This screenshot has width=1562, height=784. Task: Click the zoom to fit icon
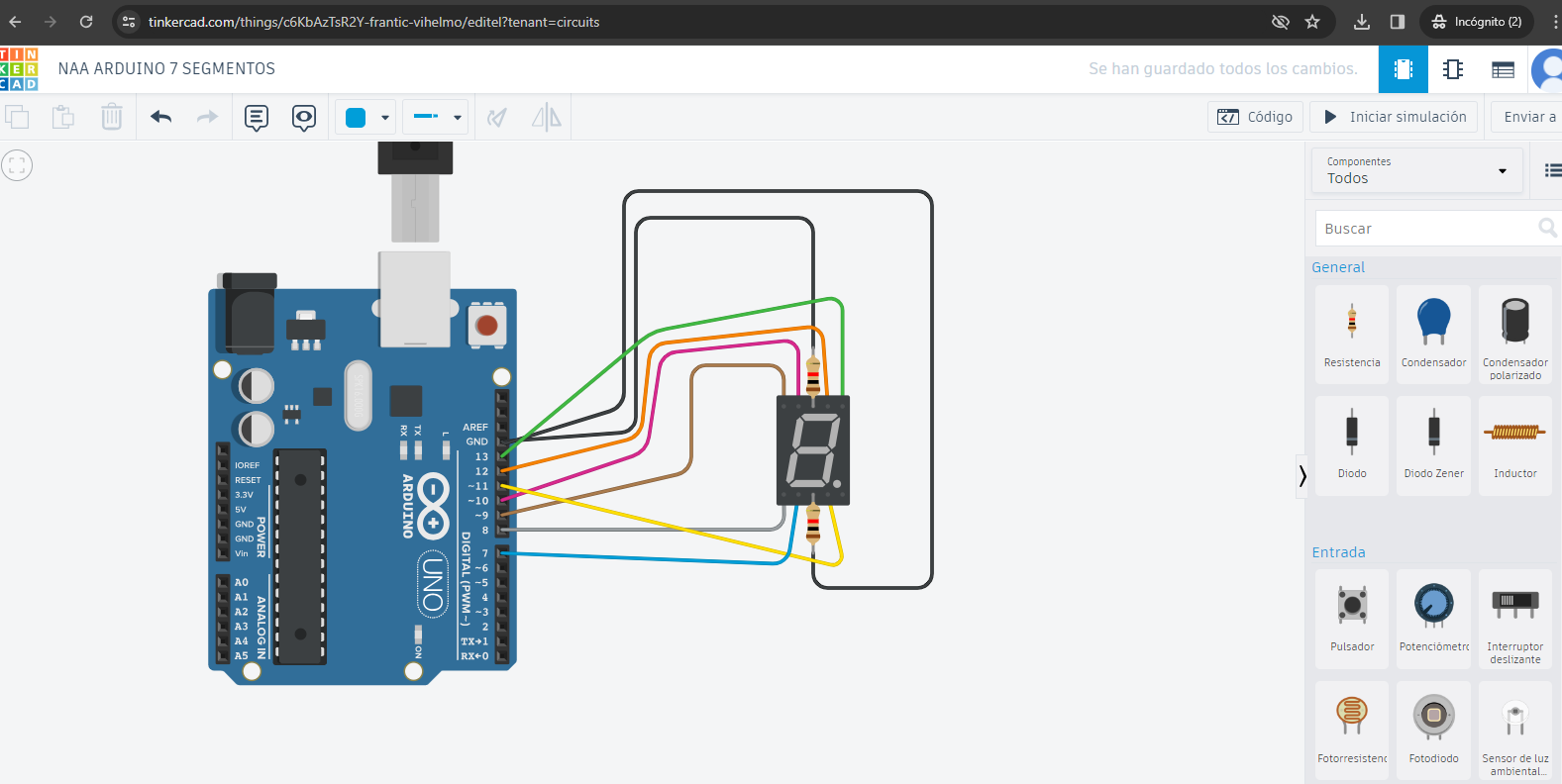[x=17, y=165]
